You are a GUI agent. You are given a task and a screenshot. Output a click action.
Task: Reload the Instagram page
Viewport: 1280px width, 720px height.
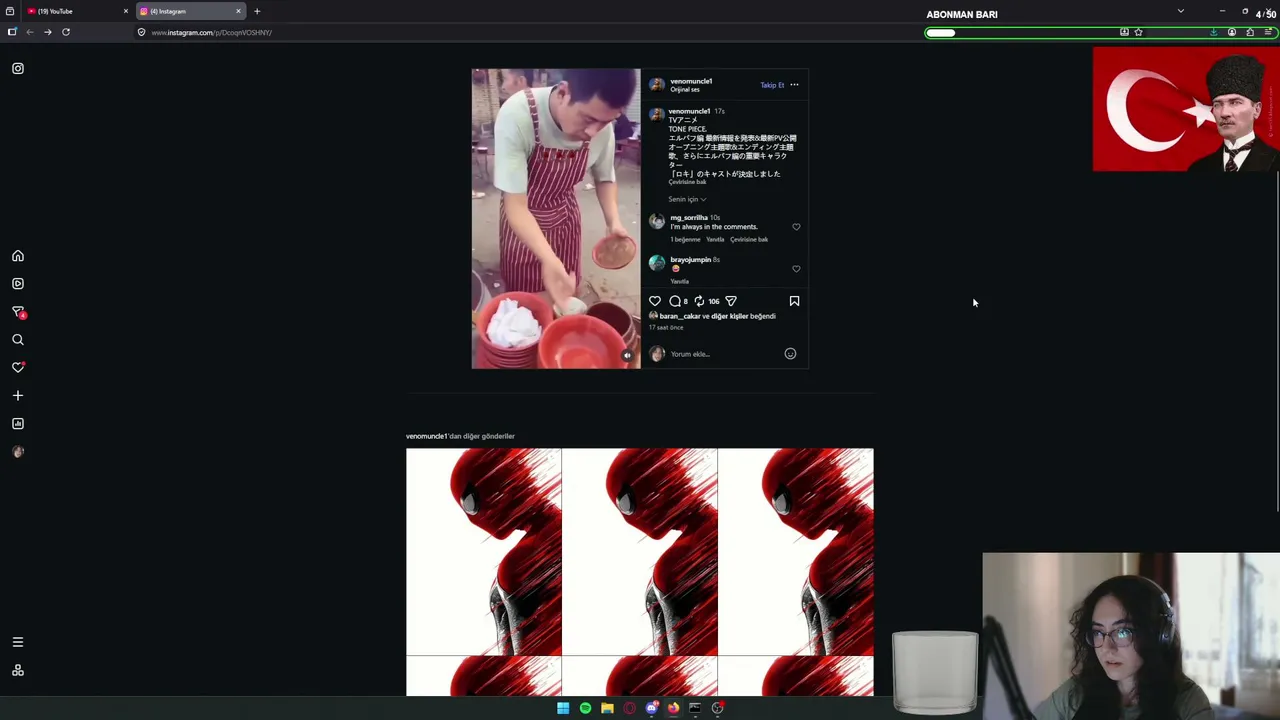[66, 32]
